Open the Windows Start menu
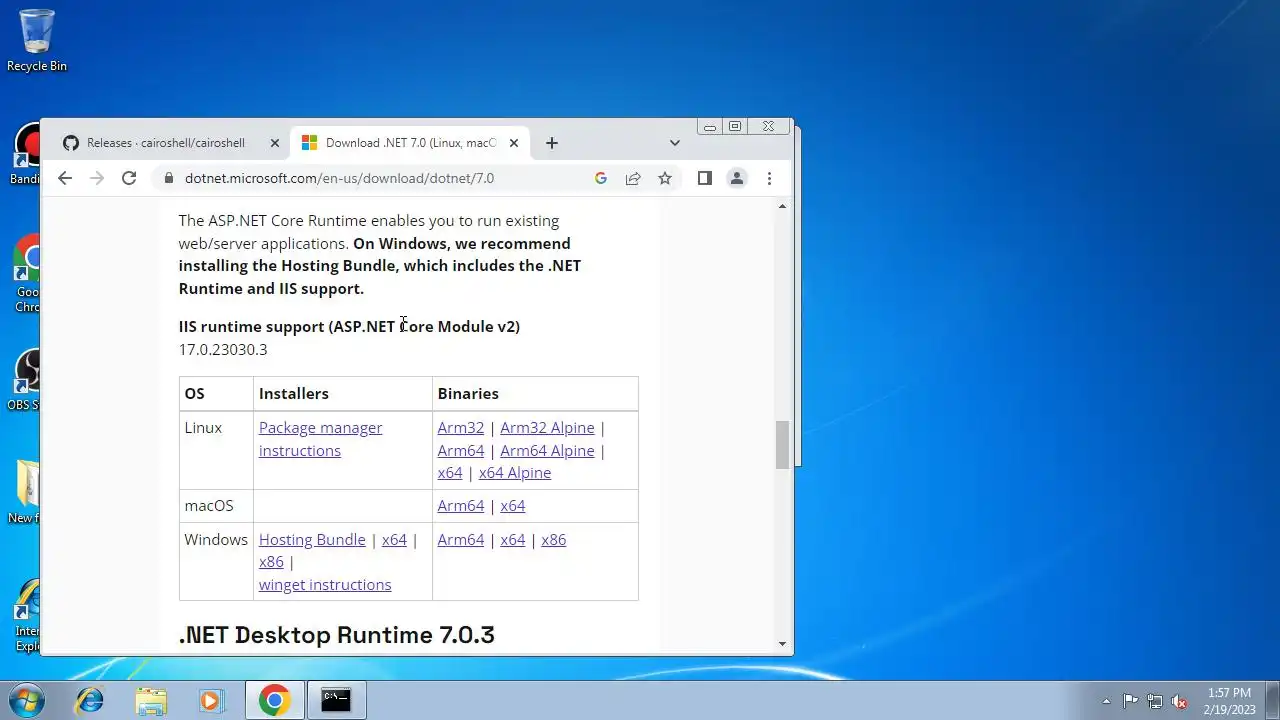 27,700
